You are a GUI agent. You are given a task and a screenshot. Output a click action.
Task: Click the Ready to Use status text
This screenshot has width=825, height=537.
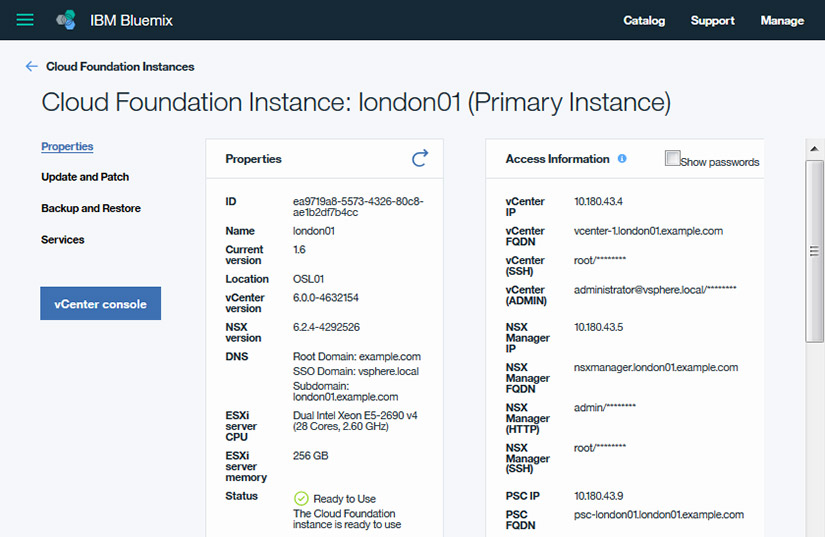point(345,499)
